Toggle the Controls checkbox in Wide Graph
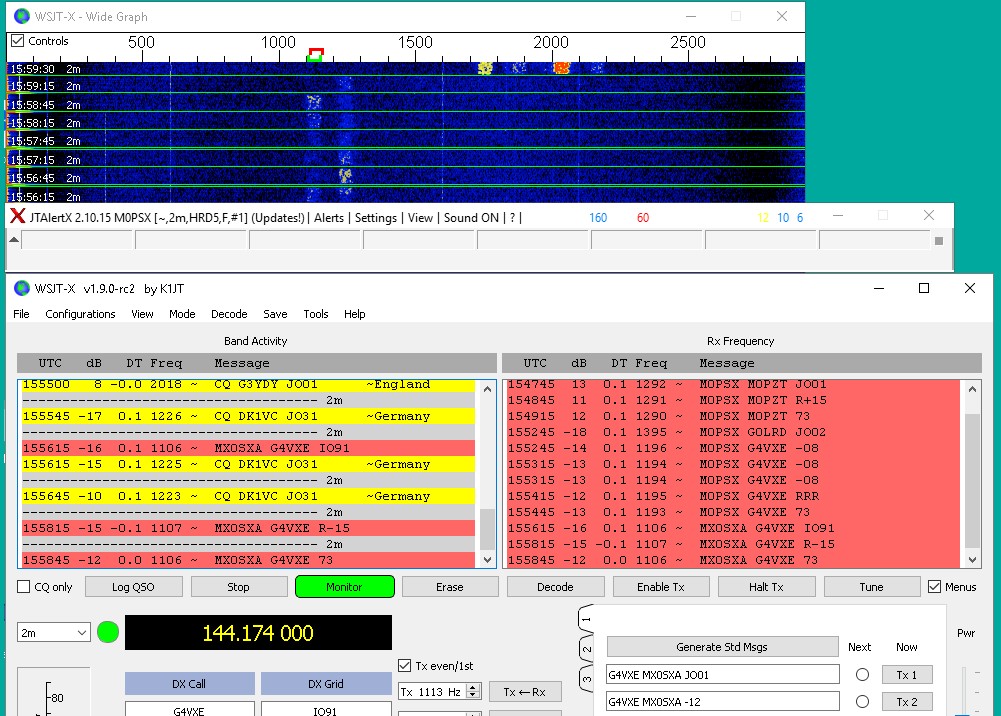Screen dimensions: 1001x716 coord(18,41)
